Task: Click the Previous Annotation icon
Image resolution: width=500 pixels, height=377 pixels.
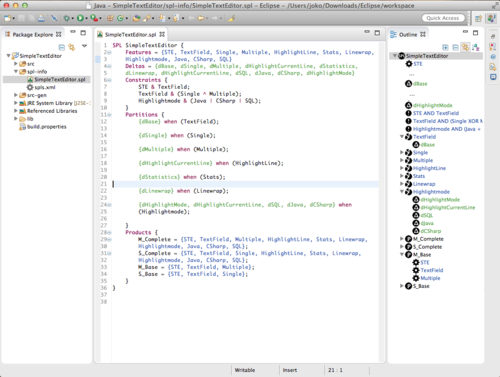Action: pos(176,18)
